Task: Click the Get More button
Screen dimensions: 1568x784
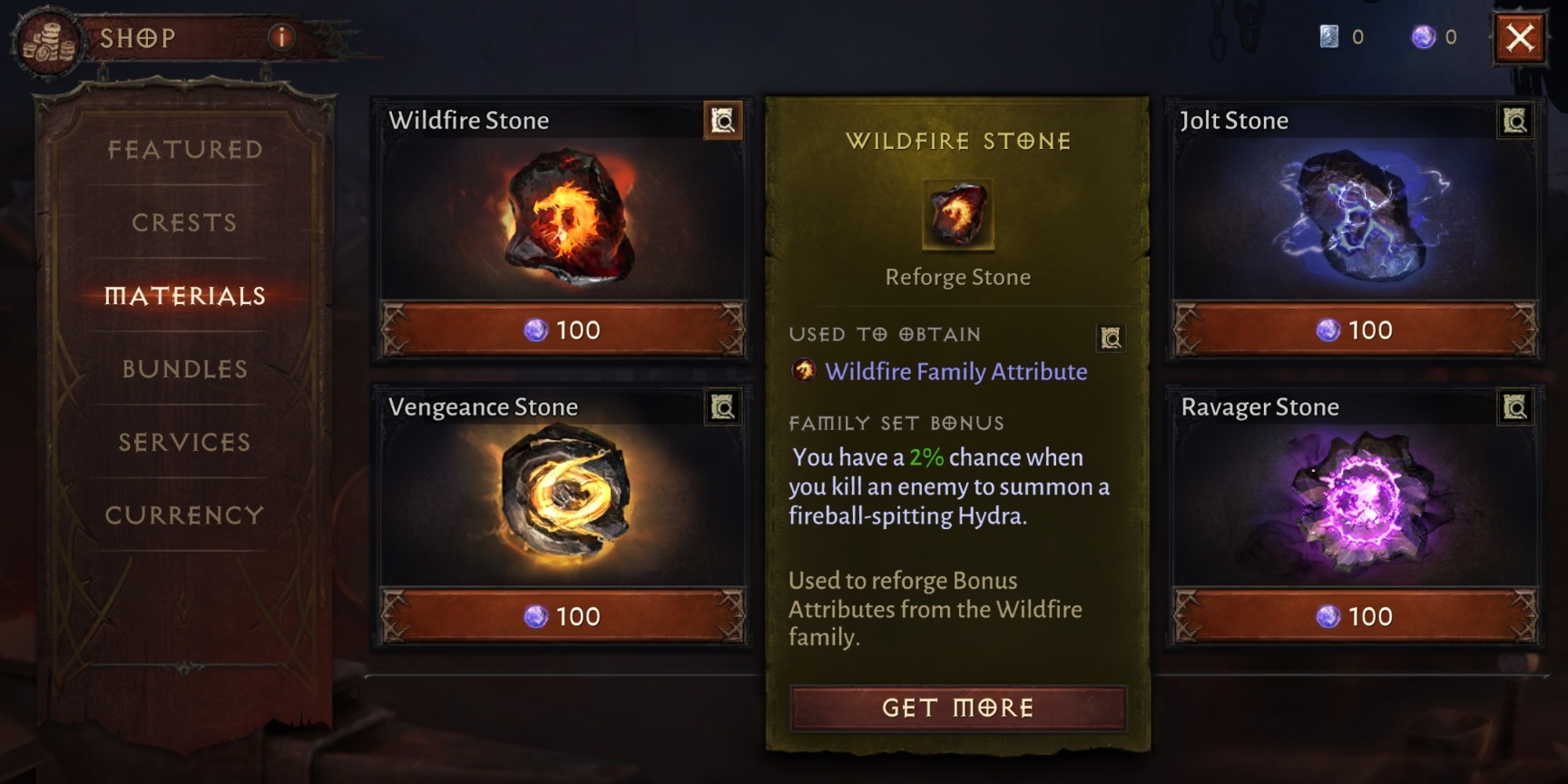Action: pyautogui.click(x=958, y=708)
